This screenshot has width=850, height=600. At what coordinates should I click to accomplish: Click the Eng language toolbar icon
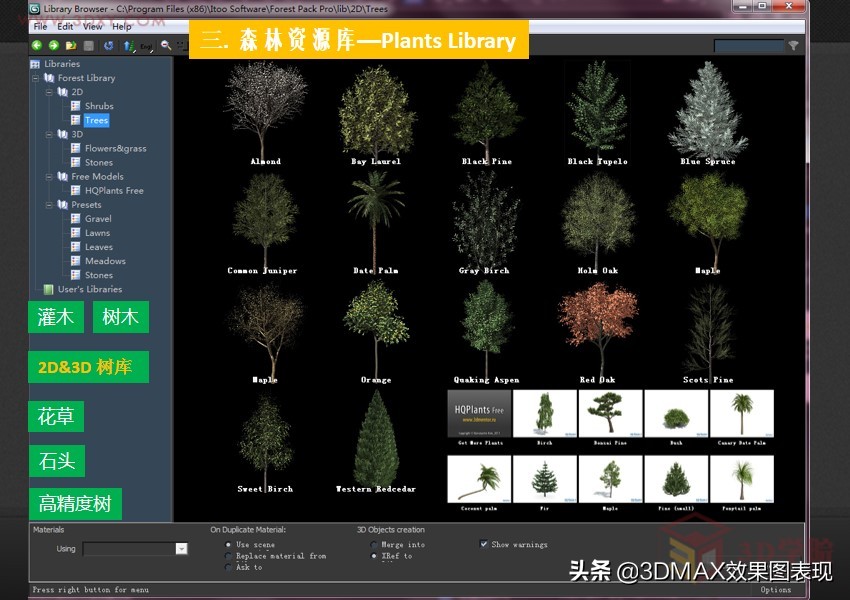click(x=147, y=45)
